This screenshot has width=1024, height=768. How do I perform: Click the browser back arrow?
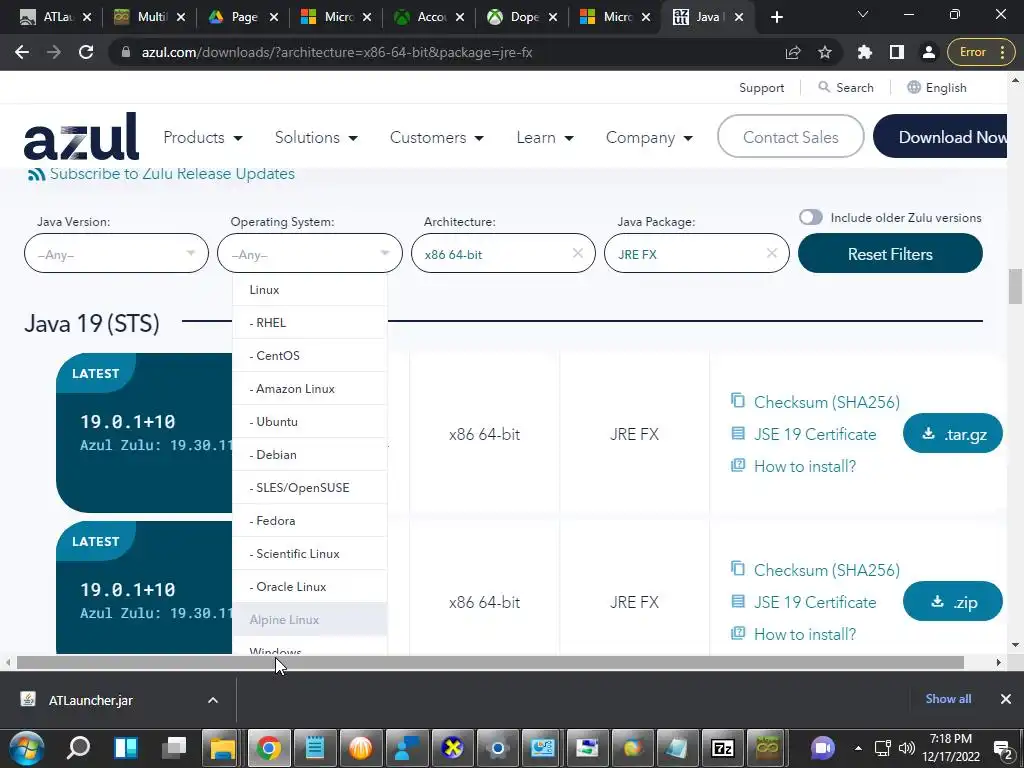22,52
